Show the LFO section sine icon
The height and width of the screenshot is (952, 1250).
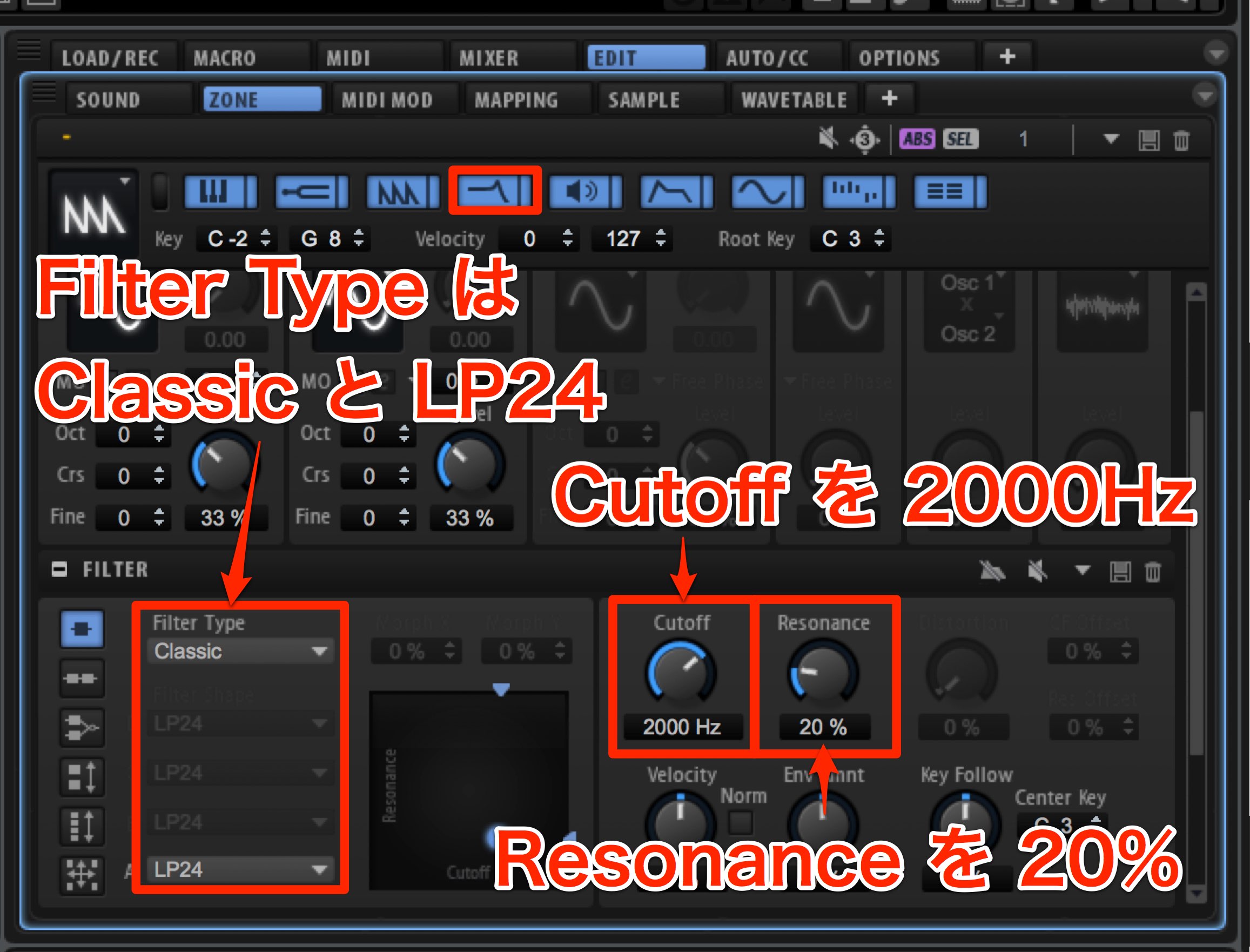pyautogui.click(x=768, y=192)
